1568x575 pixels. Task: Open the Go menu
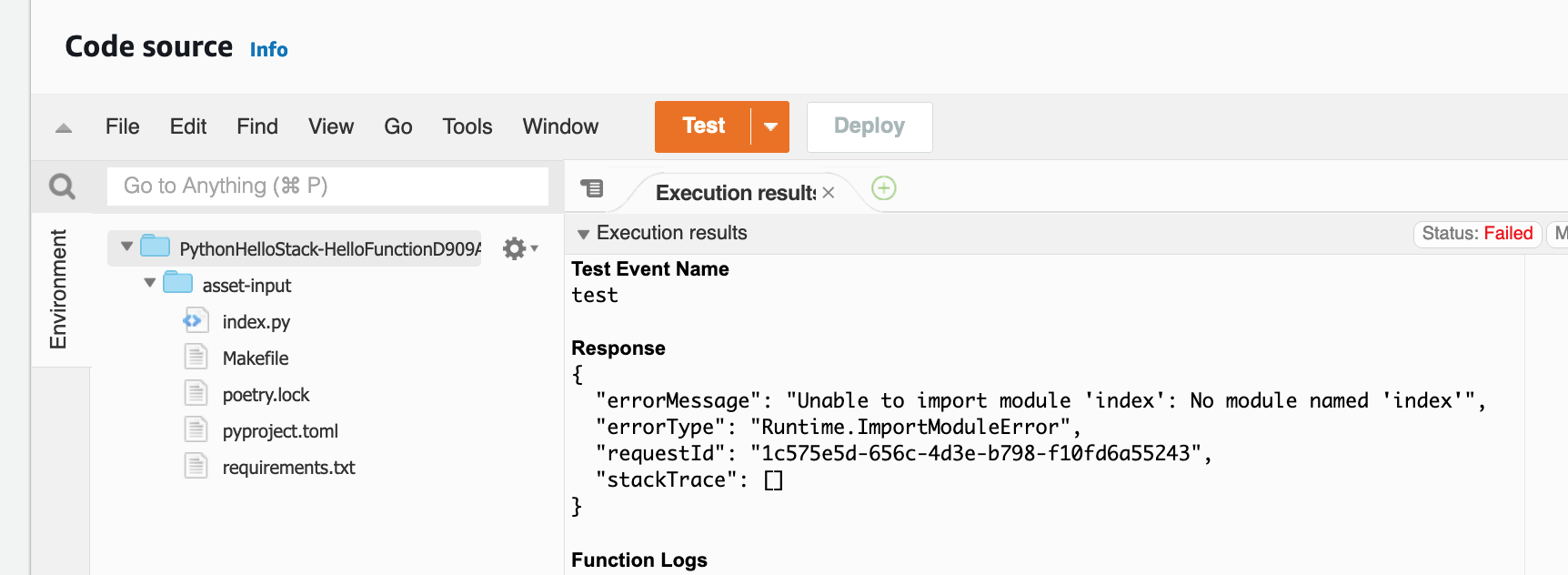point(398,126)
